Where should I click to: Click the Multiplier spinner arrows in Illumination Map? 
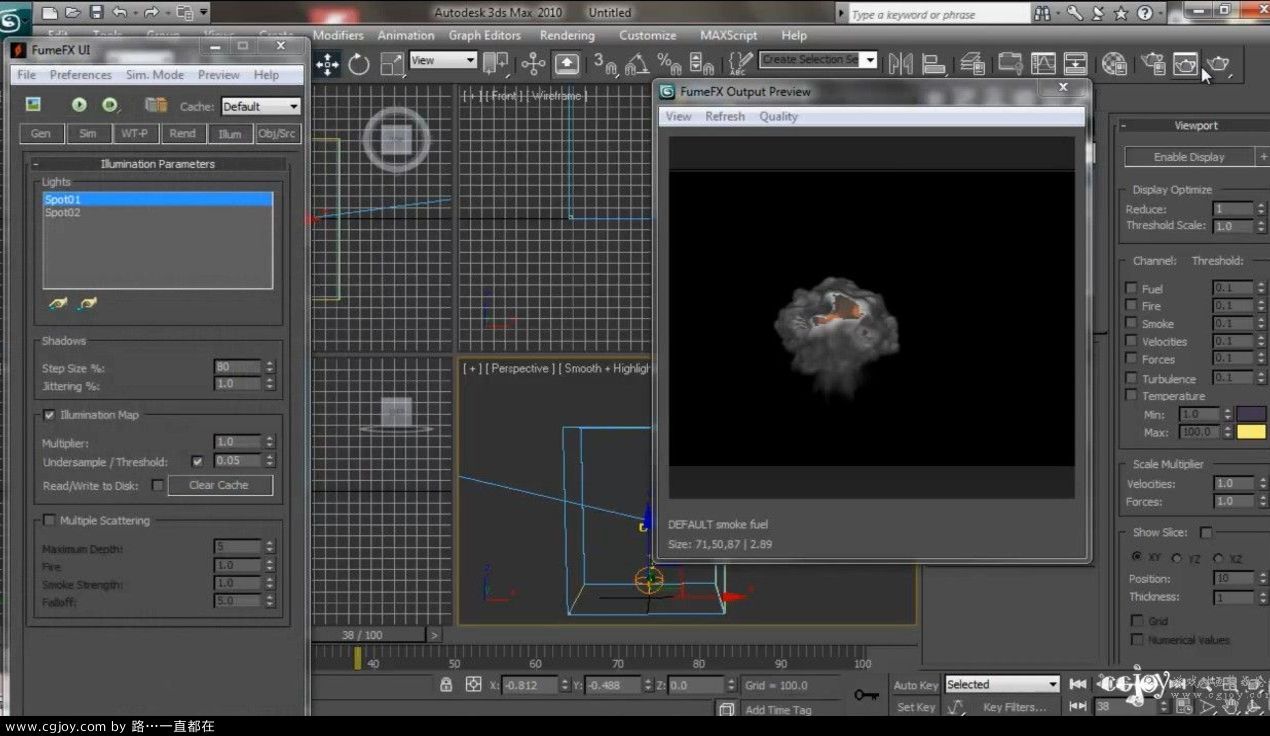(269, 442)
